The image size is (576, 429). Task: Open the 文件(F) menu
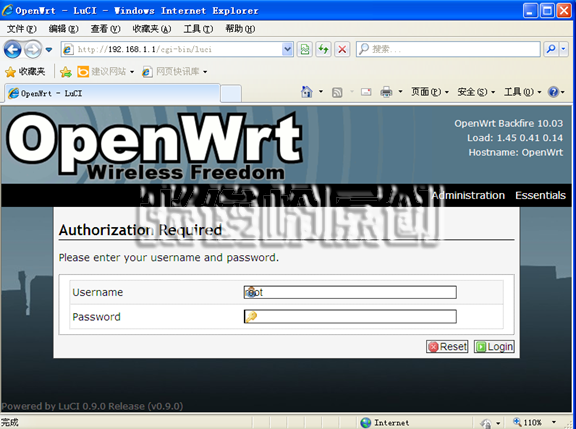pos(21,29)
